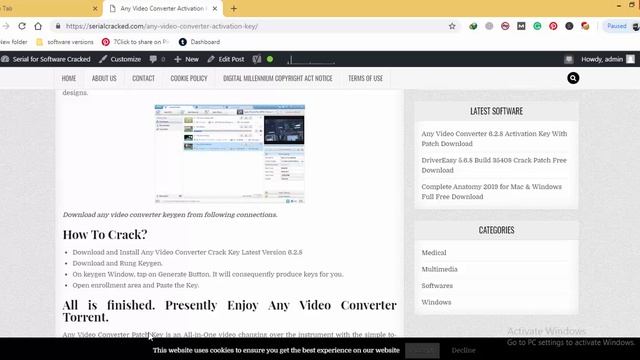
Task: Accept cookies in the banner
Action: pyautogui.click(x=422, y=350)
